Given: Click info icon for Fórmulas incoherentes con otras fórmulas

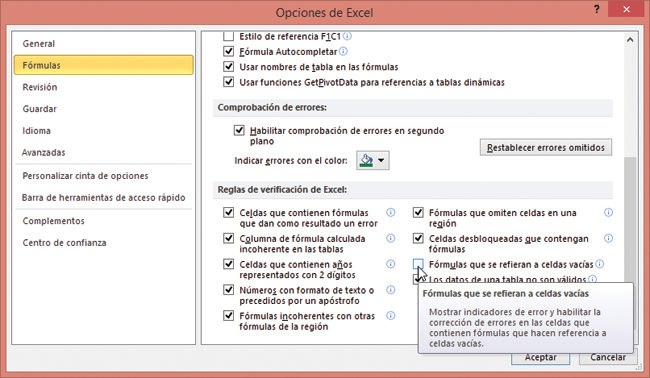Looking at the screenshot, I should coord(390,316).
